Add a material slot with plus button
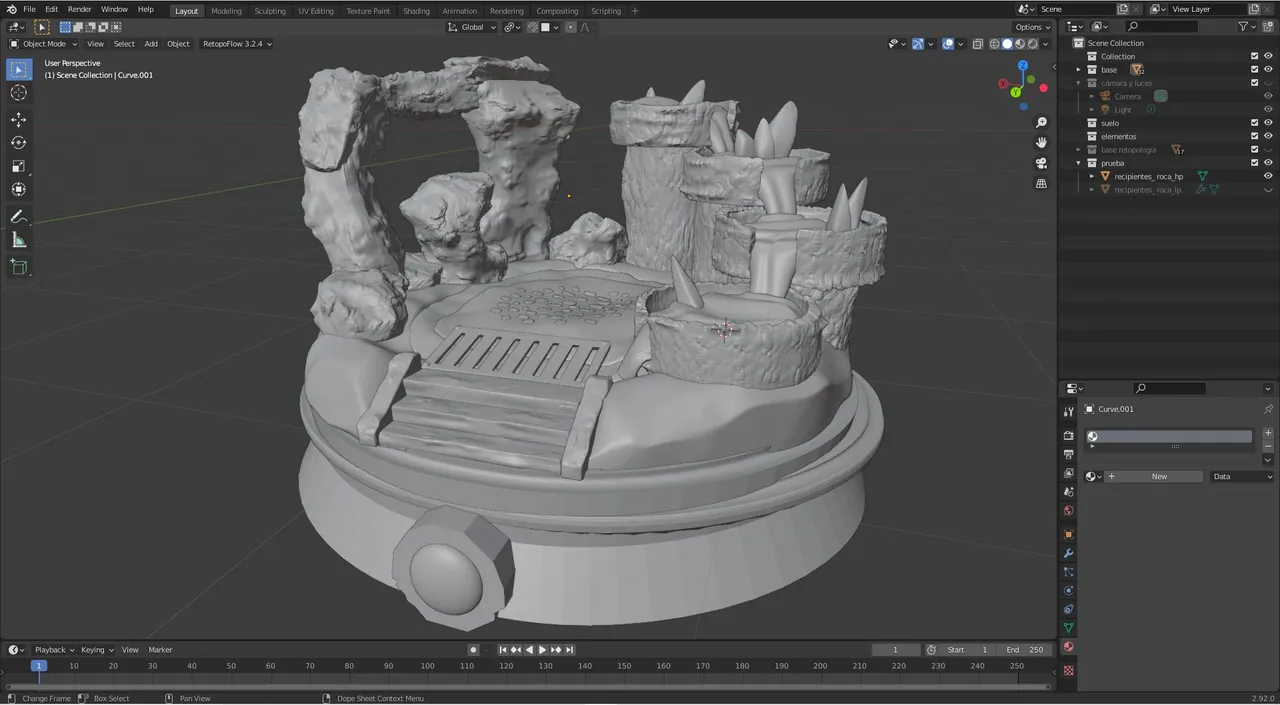The height and width of the screenshot is (705, 1280). [1268, 434]
